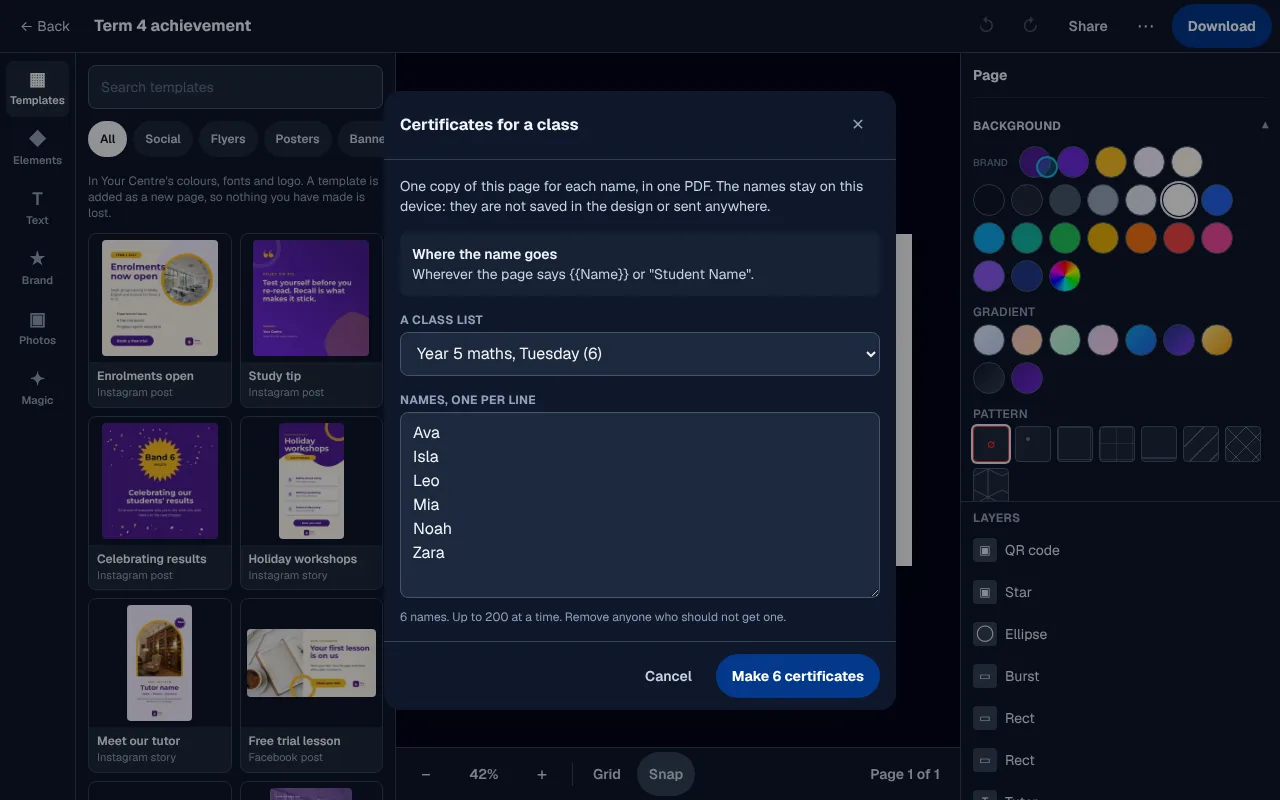Select the Burst layer
This screenshot has width=1280, height=800.
[x=1120, y=676]
